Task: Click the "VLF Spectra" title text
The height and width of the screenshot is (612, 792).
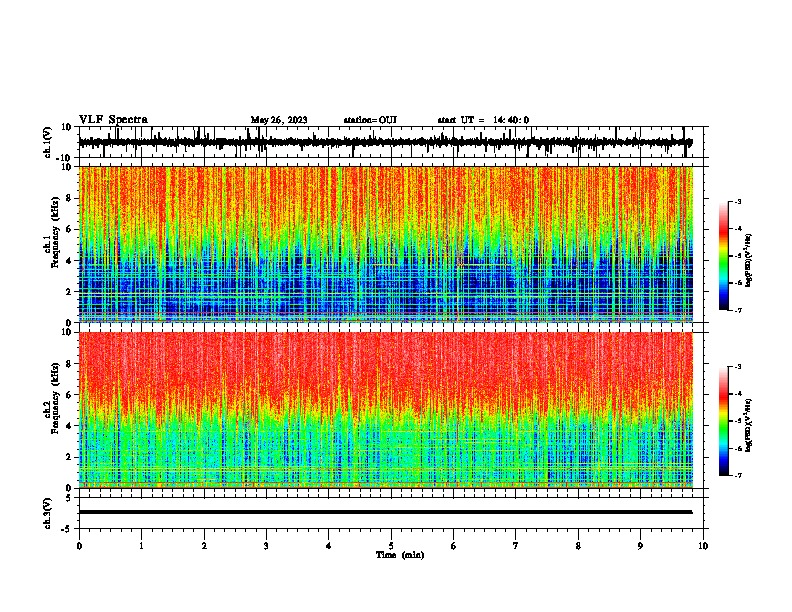Action: pos(113,120)
